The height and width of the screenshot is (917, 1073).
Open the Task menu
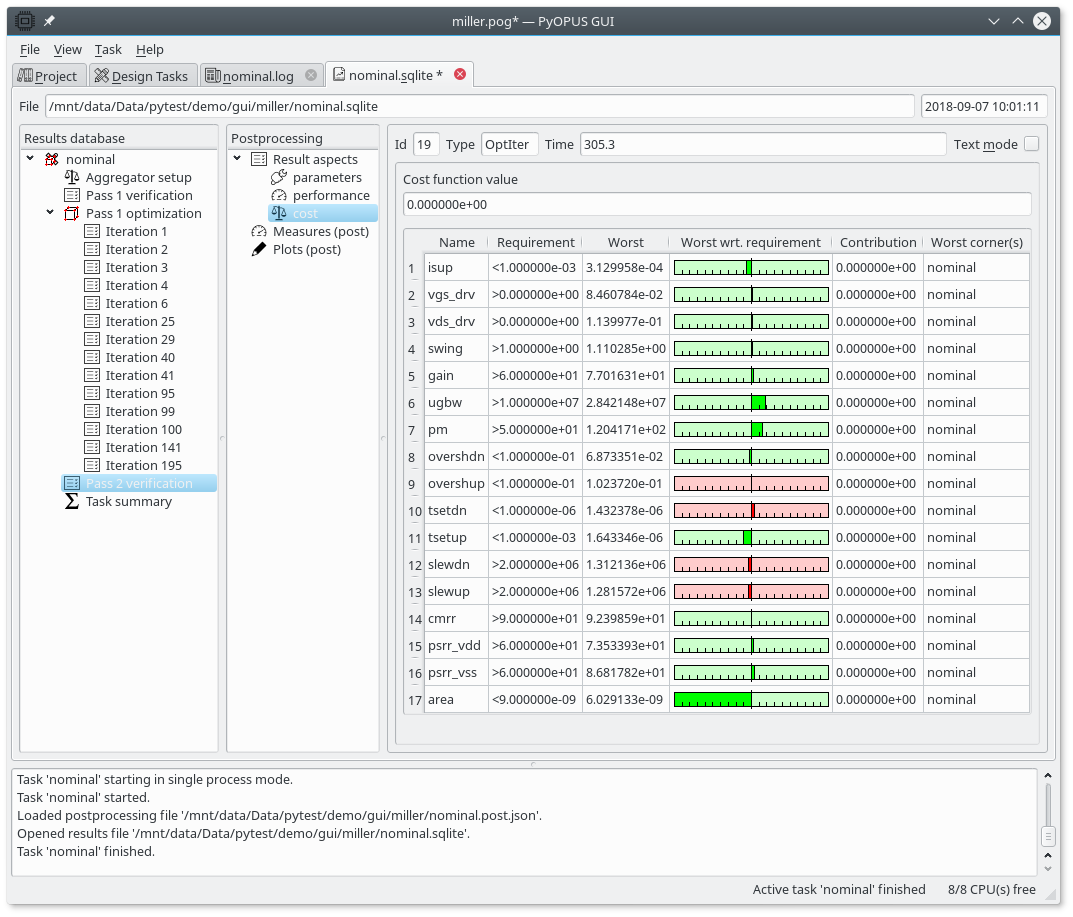(x=108, y=49)
